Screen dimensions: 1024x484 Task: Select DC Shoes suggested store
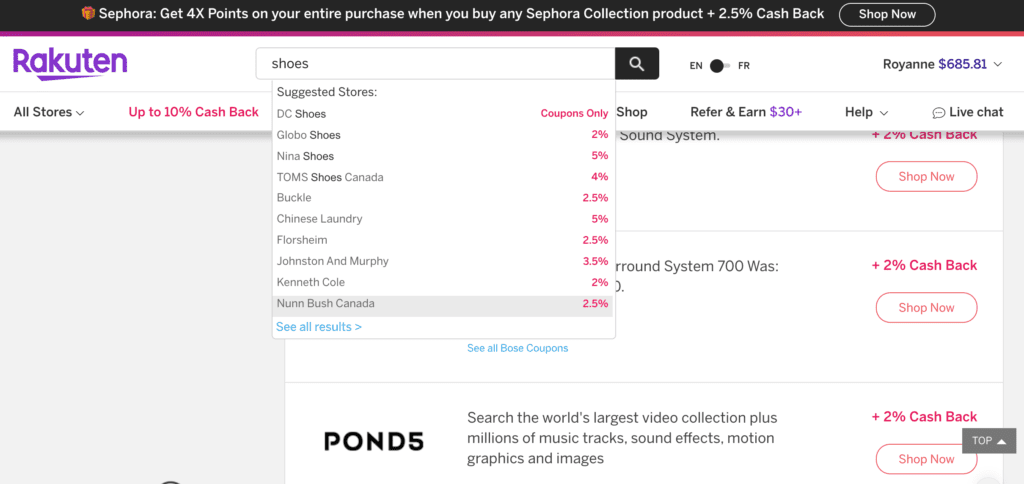tap(442, 114)
